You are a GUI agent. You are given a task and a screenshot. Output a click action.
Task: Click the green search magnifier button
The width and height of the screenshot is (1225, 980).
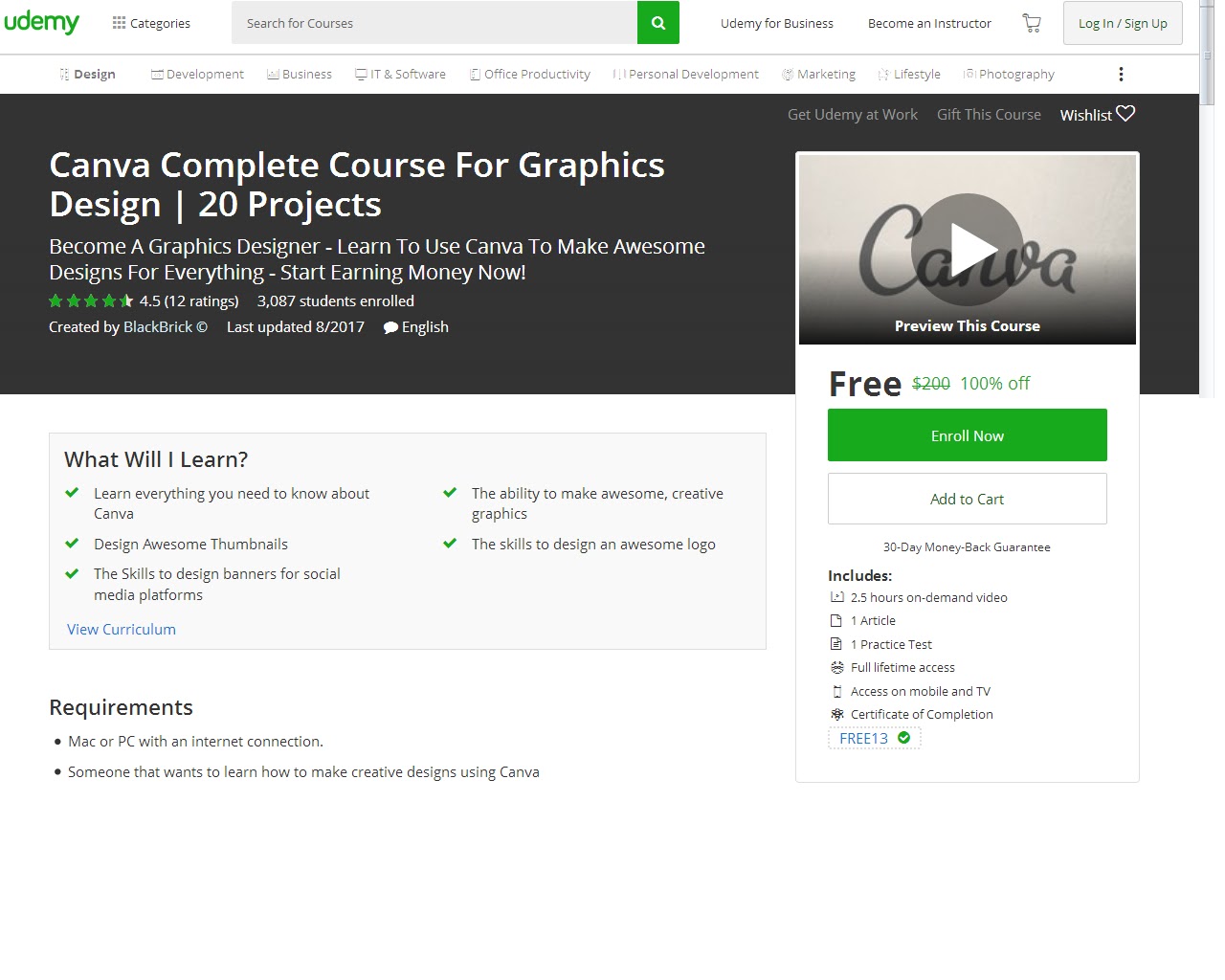point(658,23)
